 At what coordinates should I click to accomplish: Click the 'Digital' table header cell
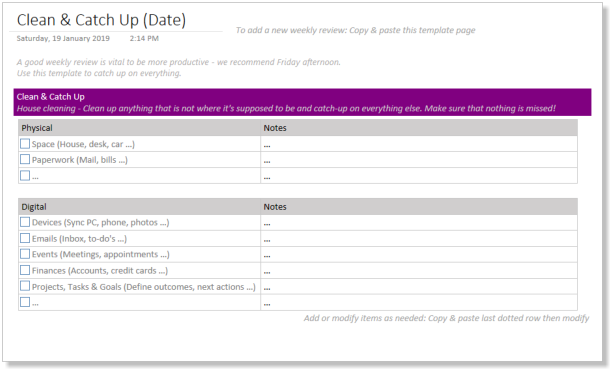(x=139, y=207)
